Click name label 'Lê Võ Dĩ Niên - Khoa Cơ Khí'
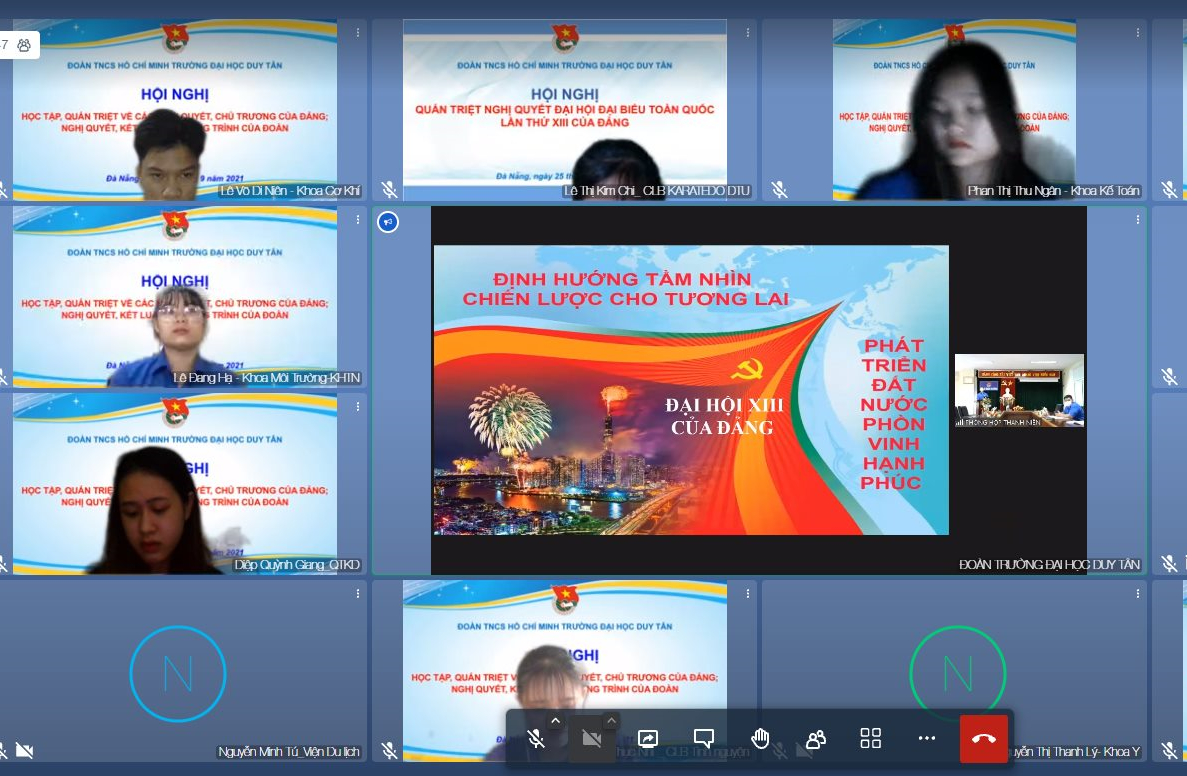 pos(290,191)
